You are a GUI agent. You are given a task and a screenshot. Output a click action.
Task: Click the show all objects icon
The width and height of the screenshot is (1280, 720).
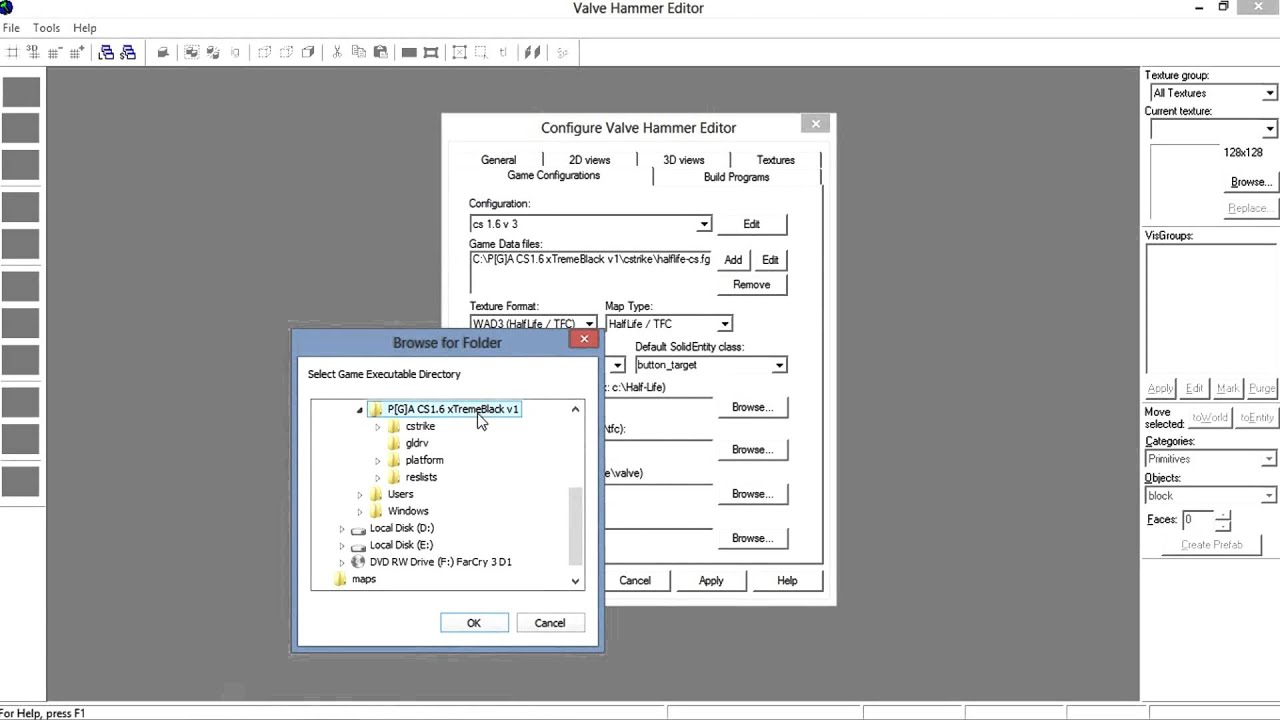tap(308, 52)
